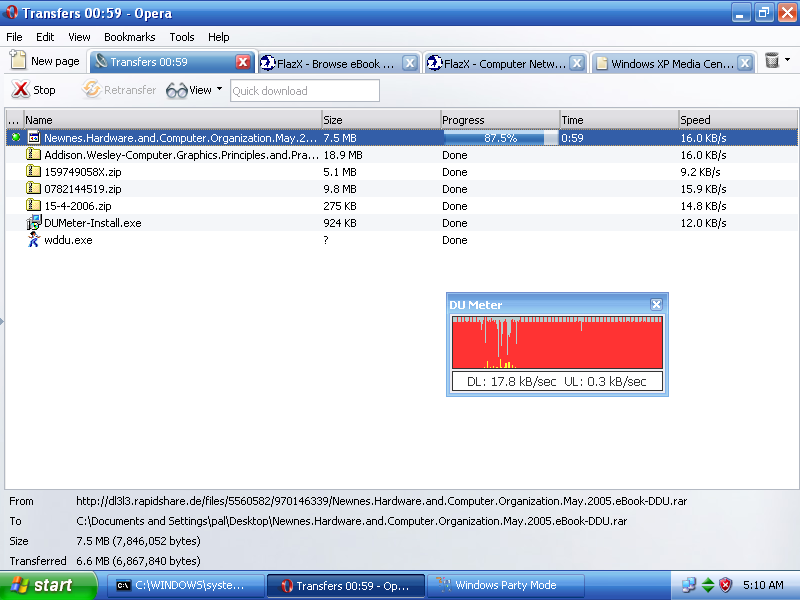This screenshot has width=800, height=600.
Task: Click the wddu.exe program icon
Action: click(34, 239)
